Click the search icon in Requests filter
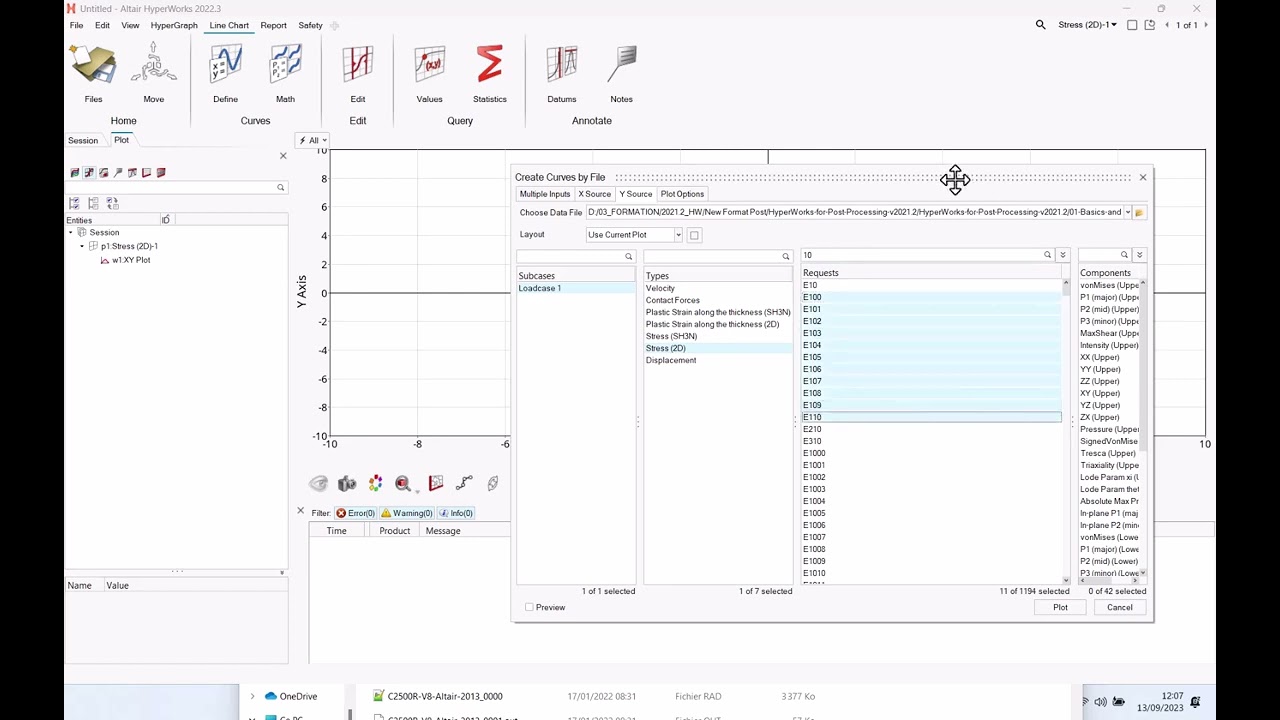 (x=1047, y=255)
